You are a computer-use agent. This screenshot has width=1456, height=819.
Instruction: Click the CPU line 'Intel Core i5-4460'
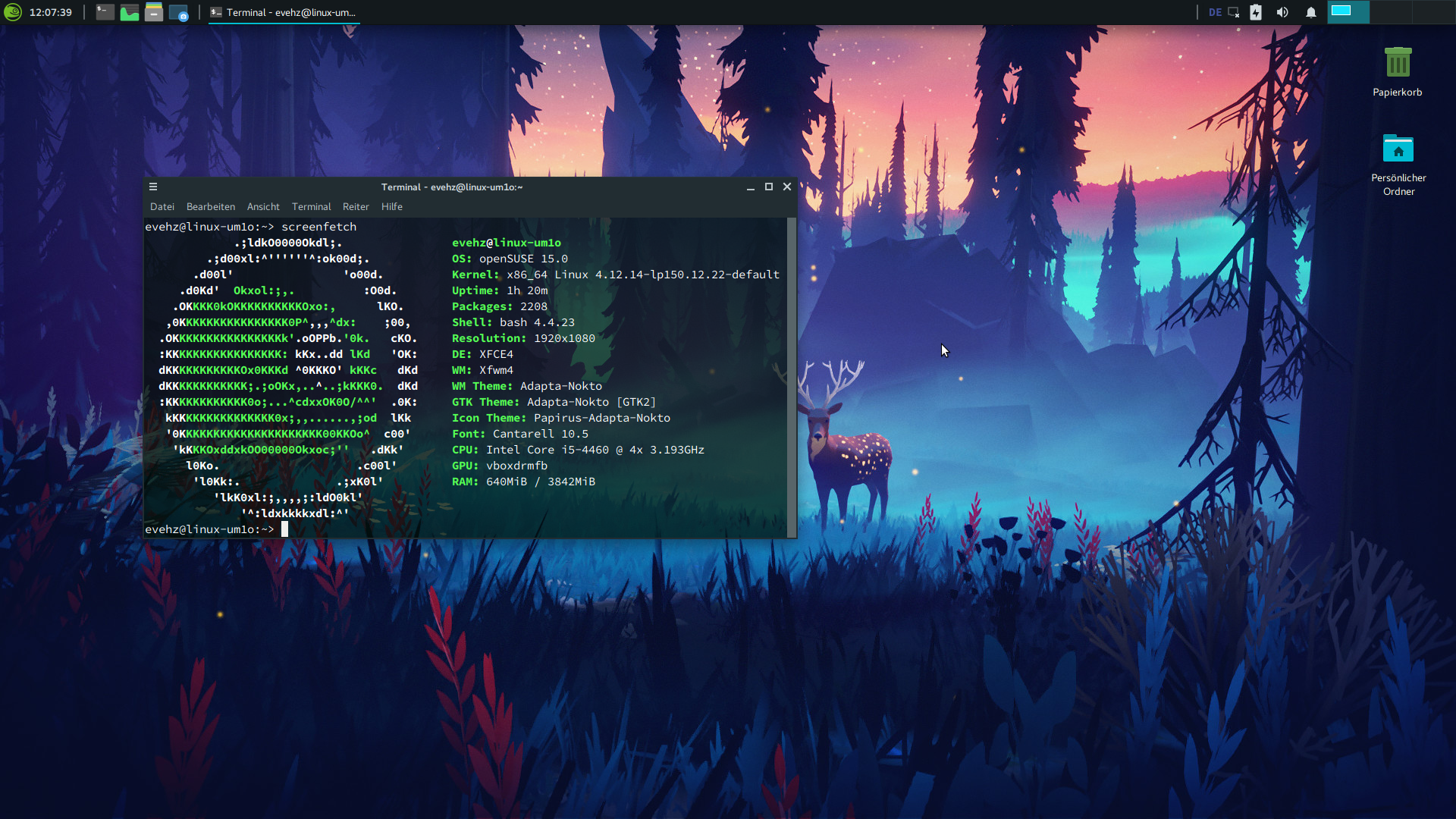548,450
